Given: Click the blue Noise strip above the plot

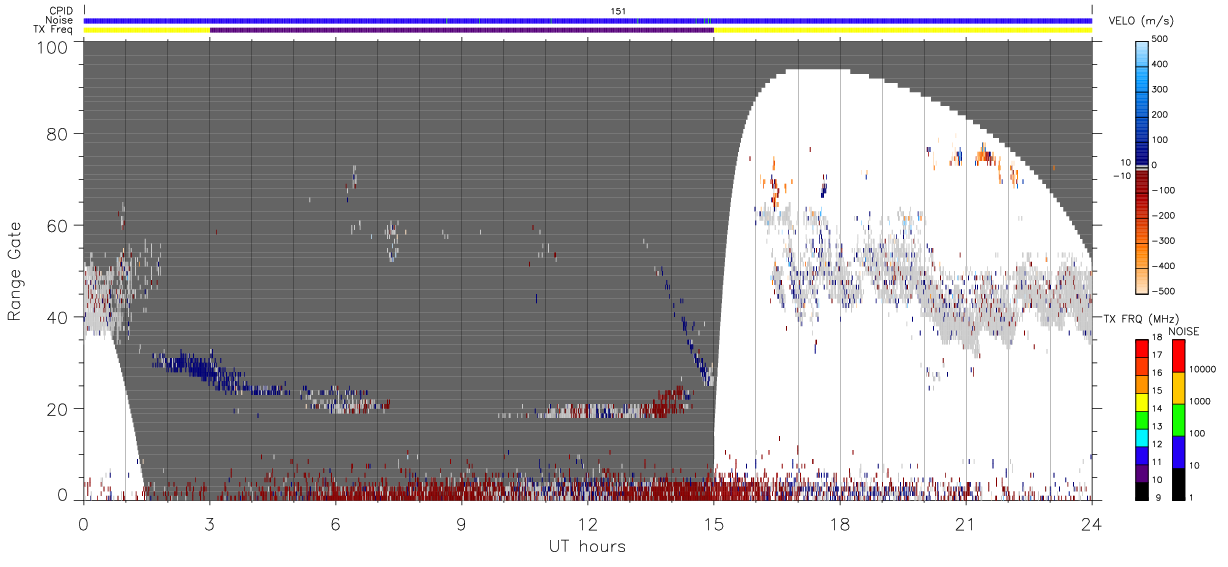Looking at the screenshot, I should [588, 20].
